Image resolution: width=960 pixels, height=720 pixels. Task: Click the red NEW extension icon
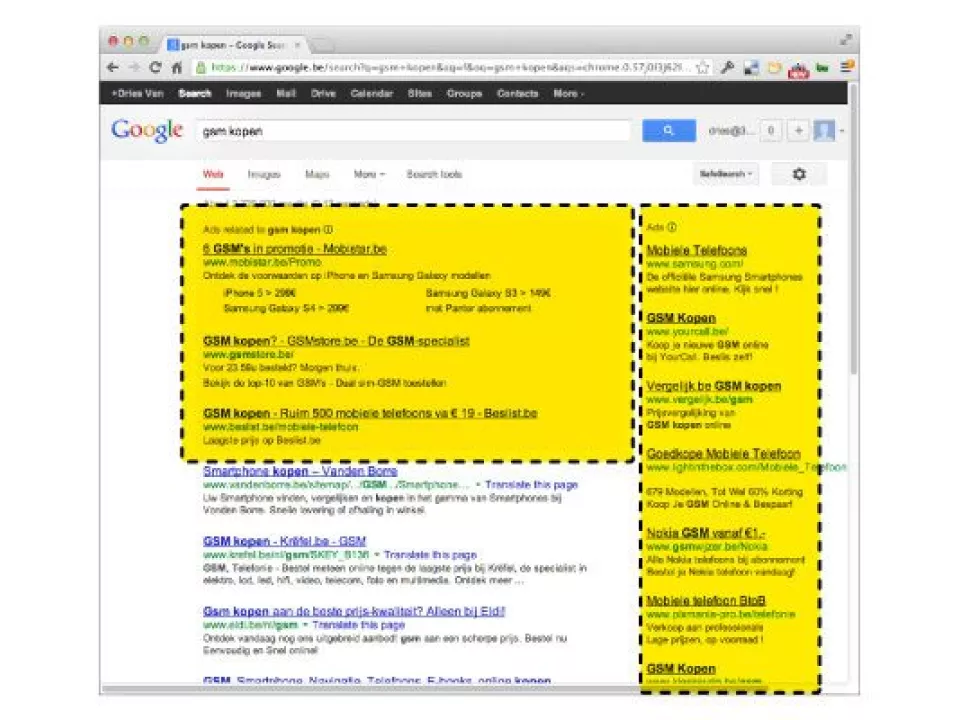(798, 69)
